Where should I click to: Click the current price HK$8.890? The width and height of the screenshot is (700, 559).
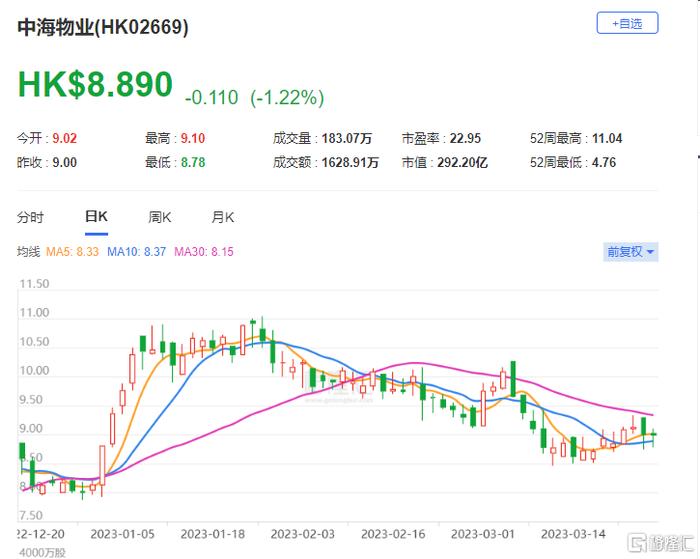tap(95, 84)
